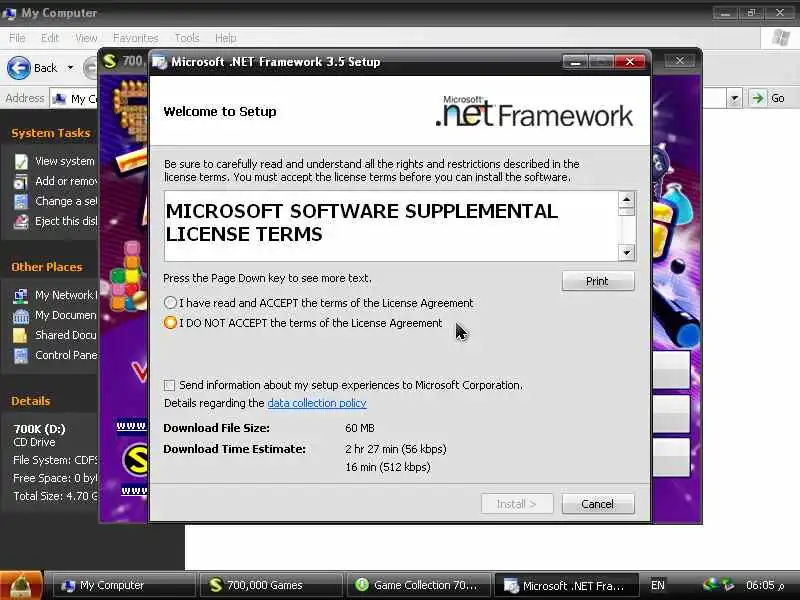Close the .NET Framework Setup window
The height and width of the screenshot is (600, 800).
click(630, 62)
